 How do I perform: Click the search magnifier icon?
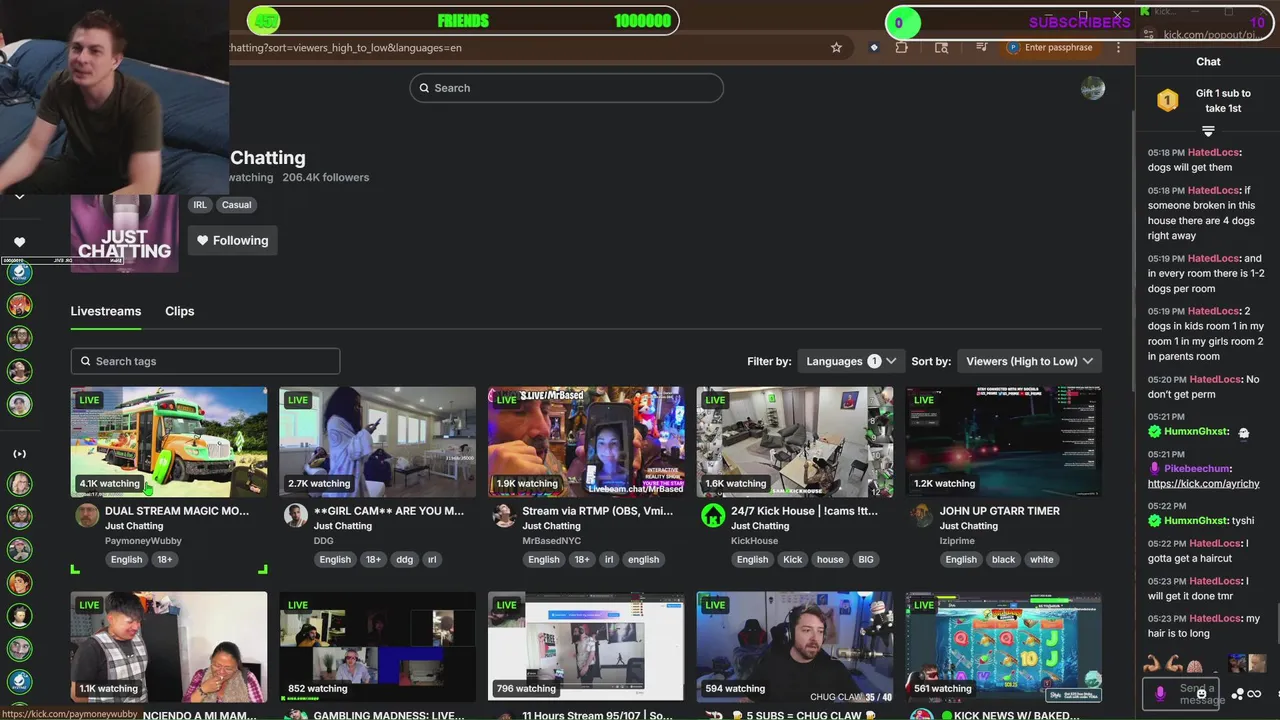[425, 88]
